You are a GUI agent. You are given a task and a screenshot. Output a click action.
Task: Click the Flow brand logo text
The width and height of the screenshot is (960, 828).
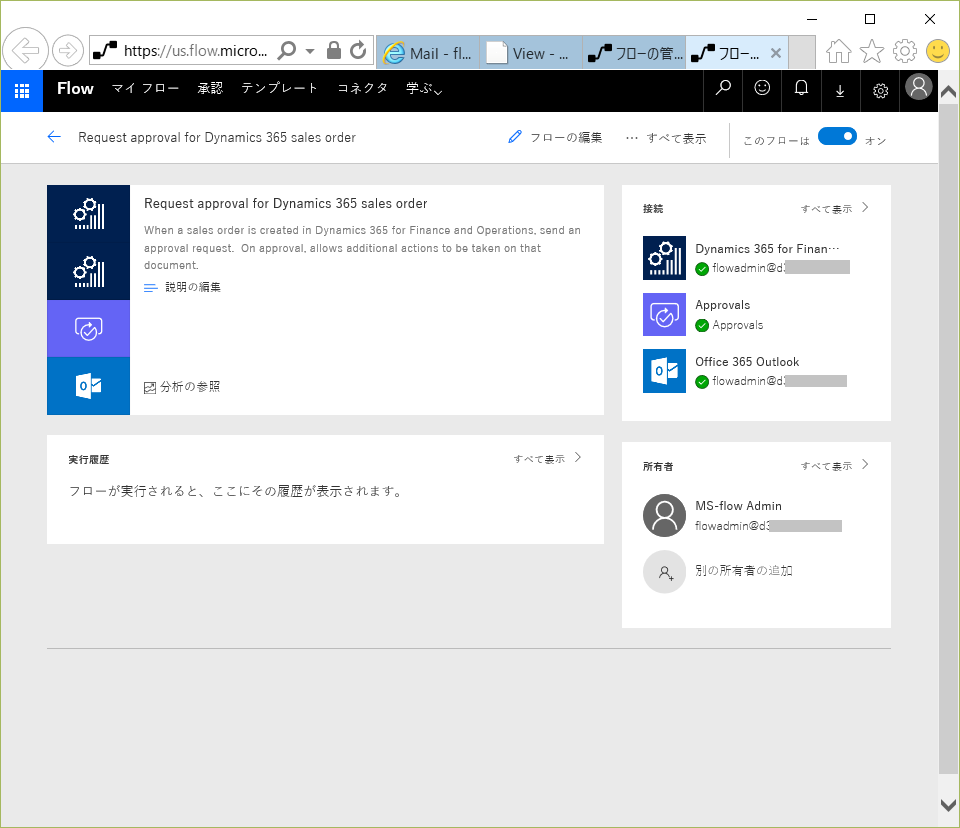coord(75,89)
